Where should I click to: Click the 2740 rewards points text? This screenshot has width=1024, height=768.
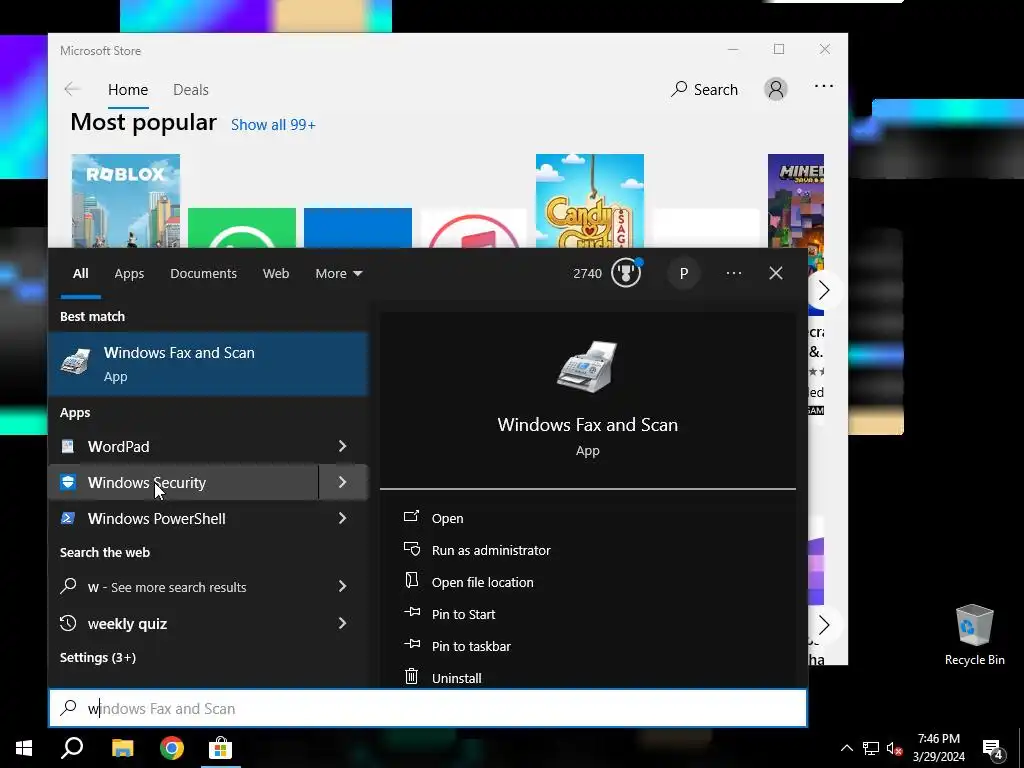click(x=587, y=274)
